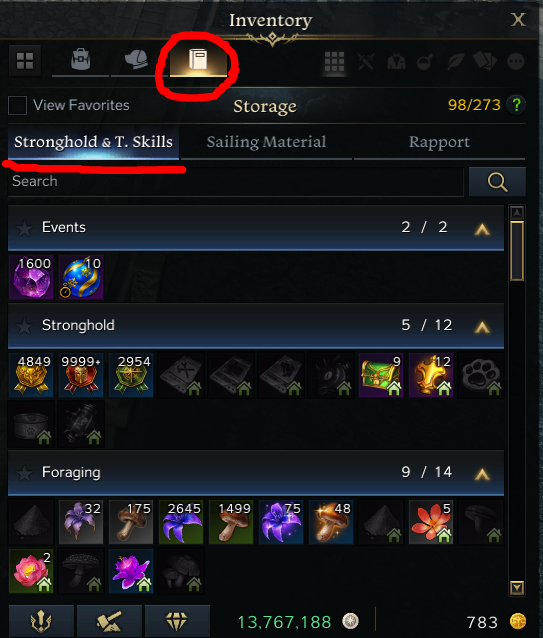Click the diamond icon at the bottom
543x638 pixels.
(x=177, y=622)
